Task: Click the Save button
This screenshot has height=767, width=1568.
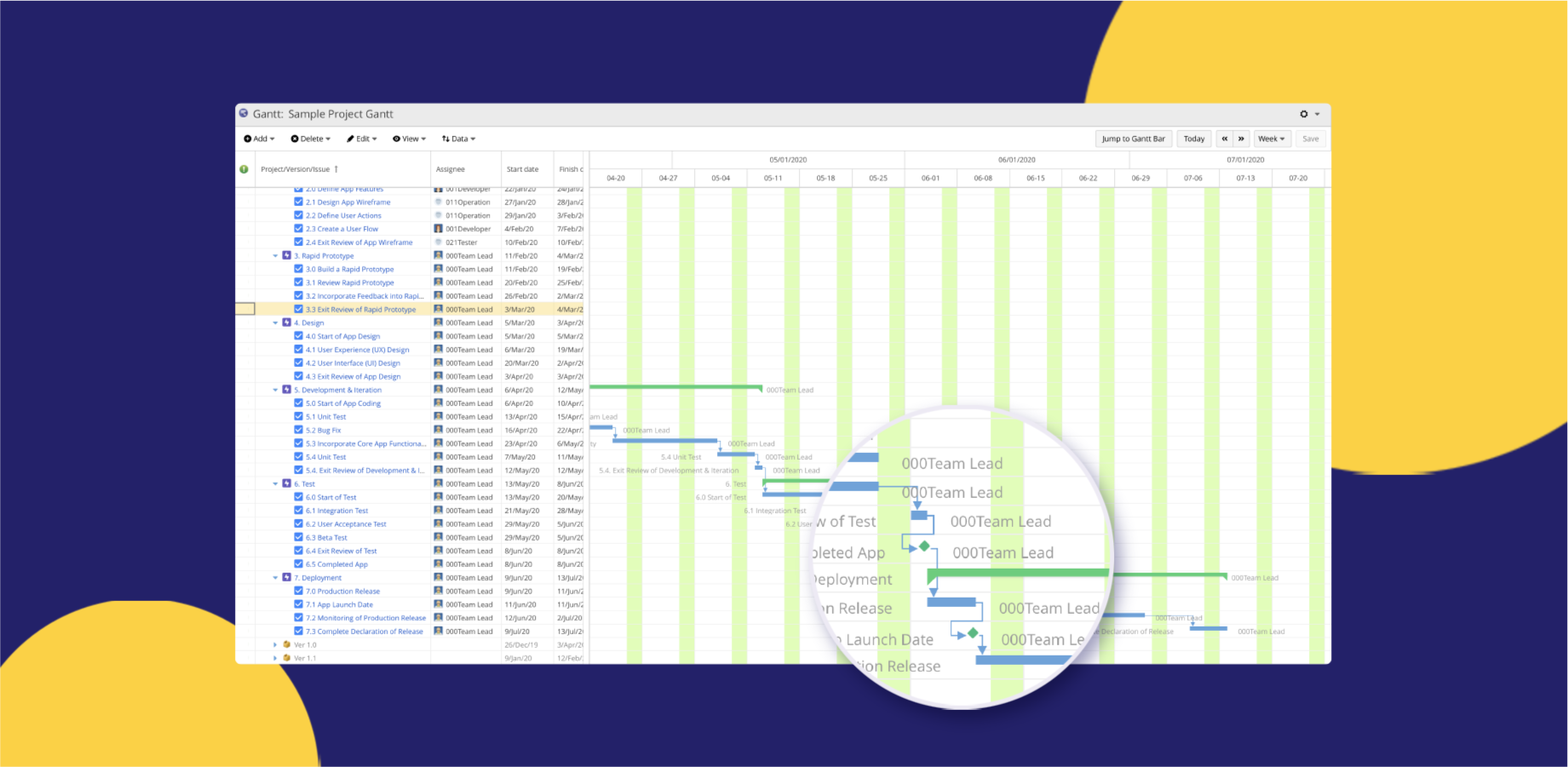Action: pyautogui.click(x=1311, y=139)
